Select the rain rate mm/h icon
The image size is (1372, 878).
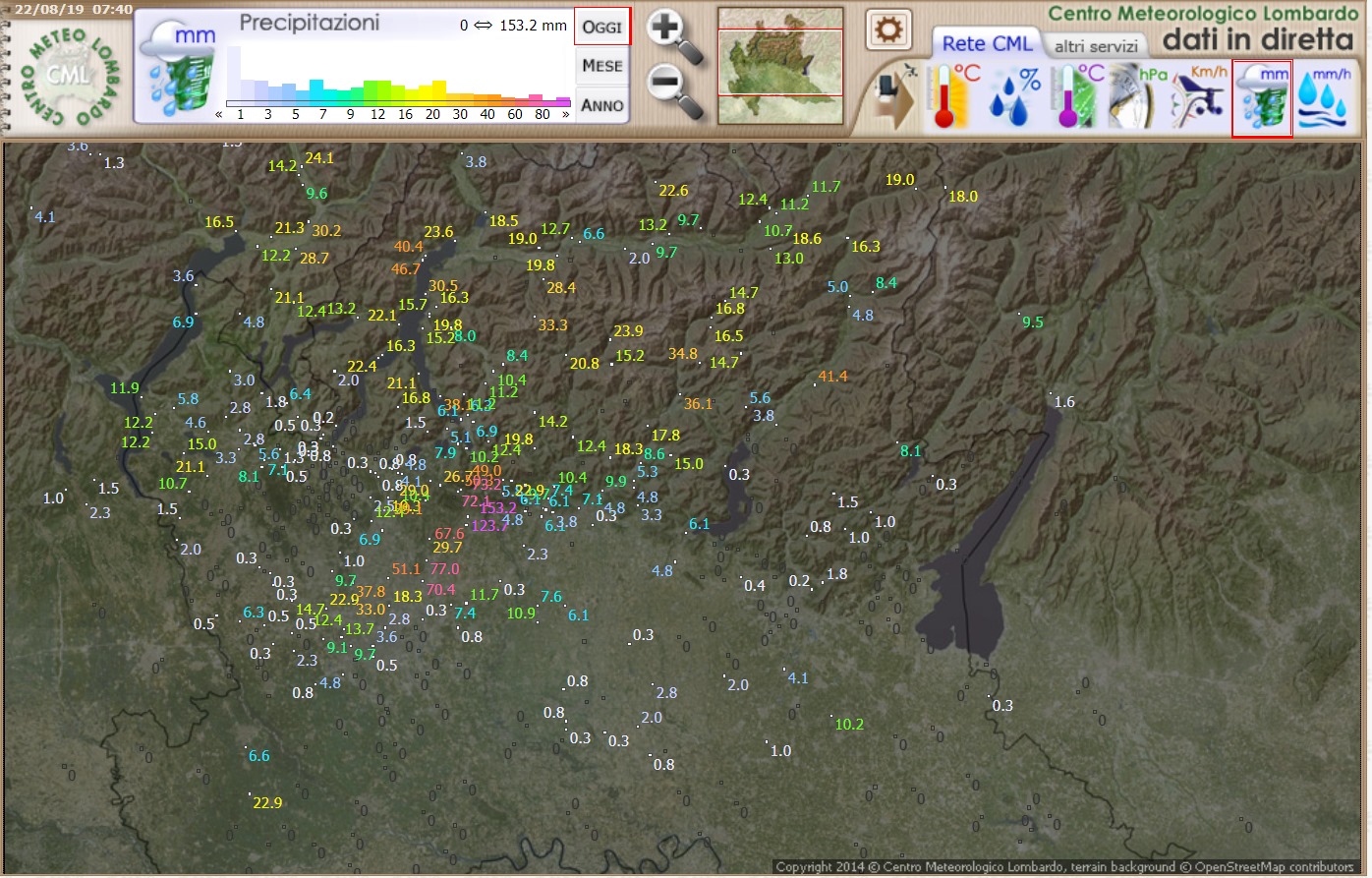tap(1325, 97)
